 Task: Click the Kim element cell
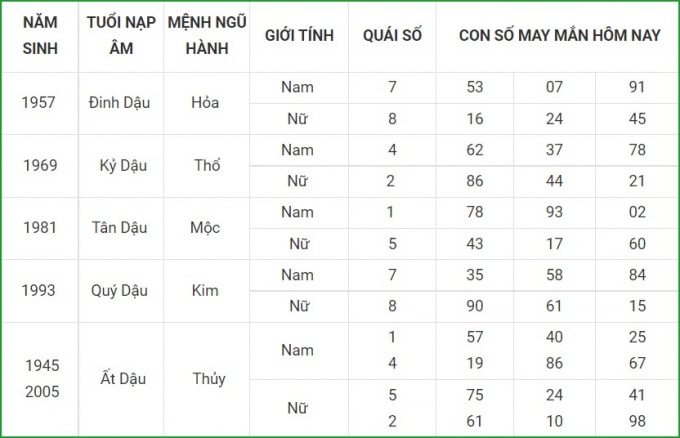[205, 291]
